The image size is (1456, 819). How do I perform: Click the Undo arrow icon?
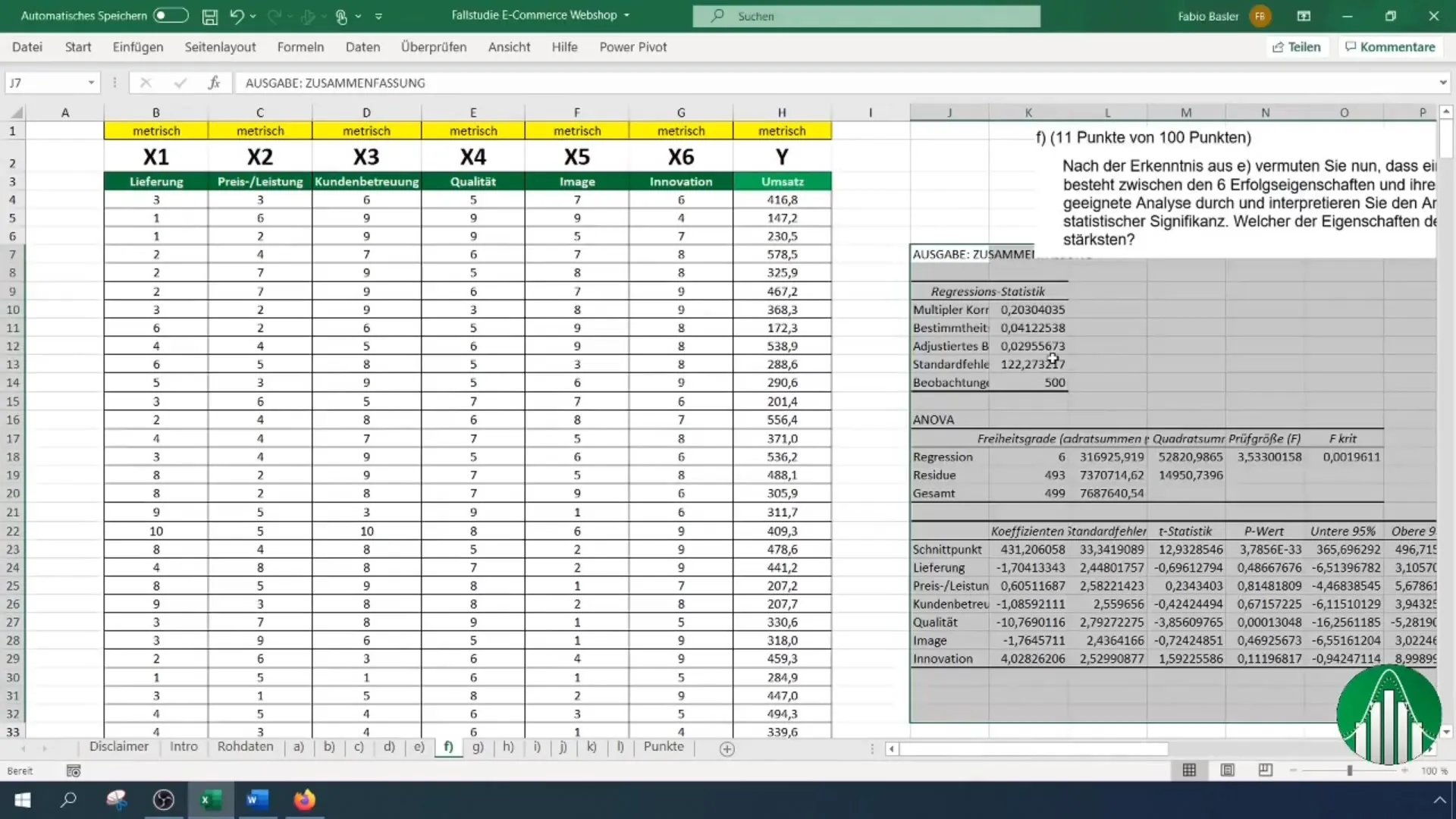point(237,16)
